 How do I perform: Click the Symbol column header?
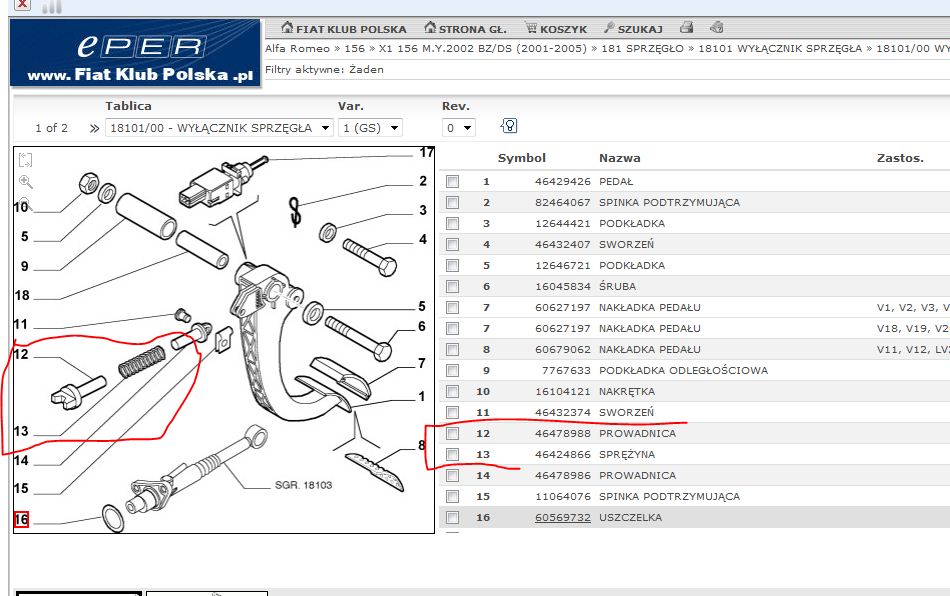click(522, 158)
